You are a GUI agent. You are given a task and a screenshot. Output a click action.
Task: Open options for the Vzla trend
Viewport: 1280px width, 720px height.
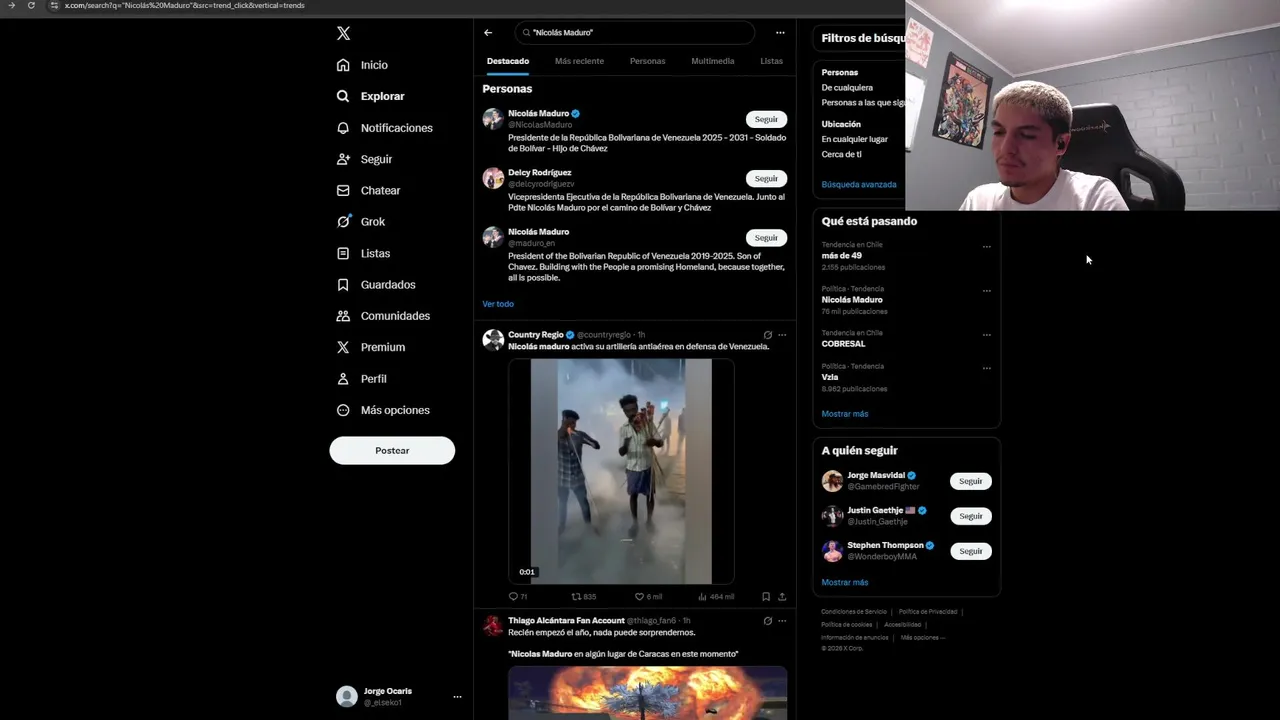(986, 368)
